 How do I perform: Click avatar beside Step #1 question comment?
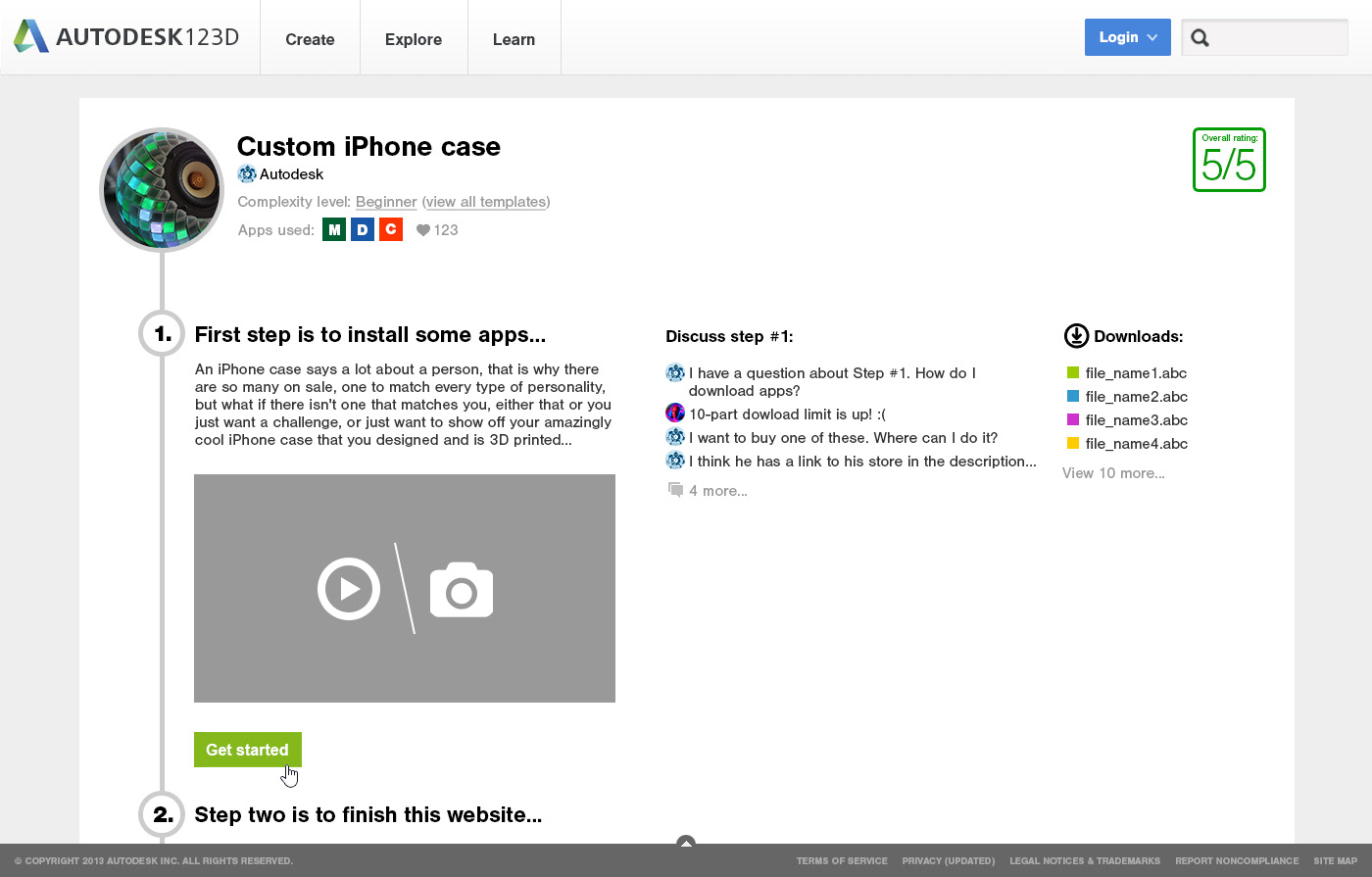coord(675,372)
